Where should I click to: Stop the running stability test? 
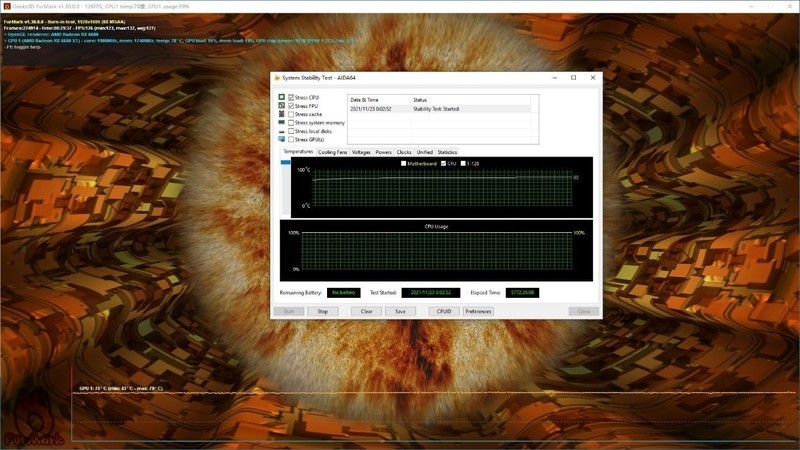tap(322, 311)
